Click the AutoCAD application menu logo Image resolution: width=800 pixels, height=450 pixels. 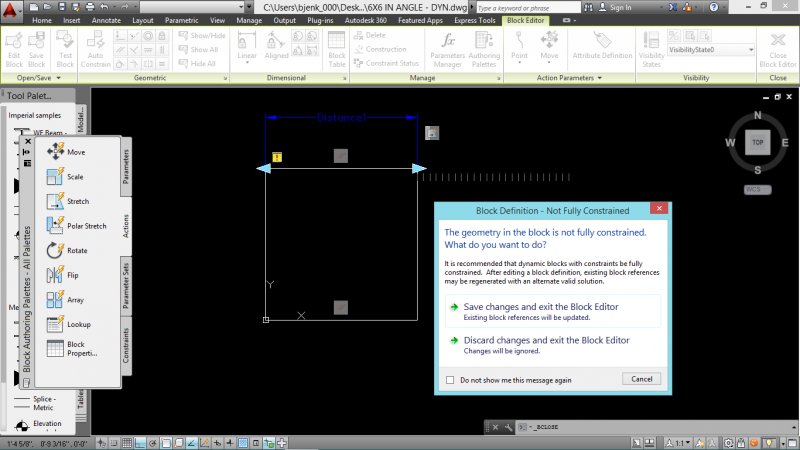pyautogui.click(x=10, y=9)
